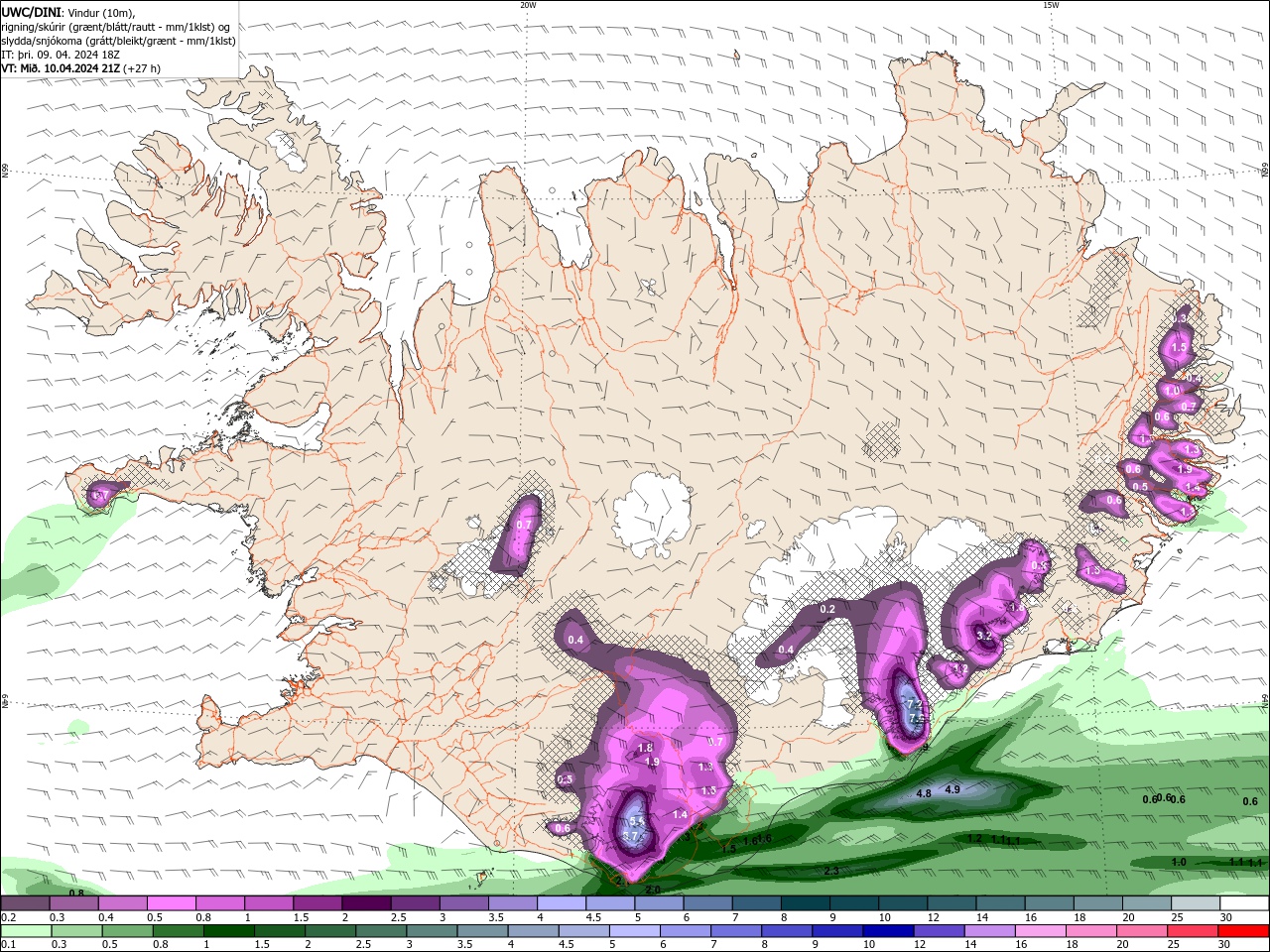Click the white swatch labeled 30, top row
1270x952 pixels.
pos(1244,903)
